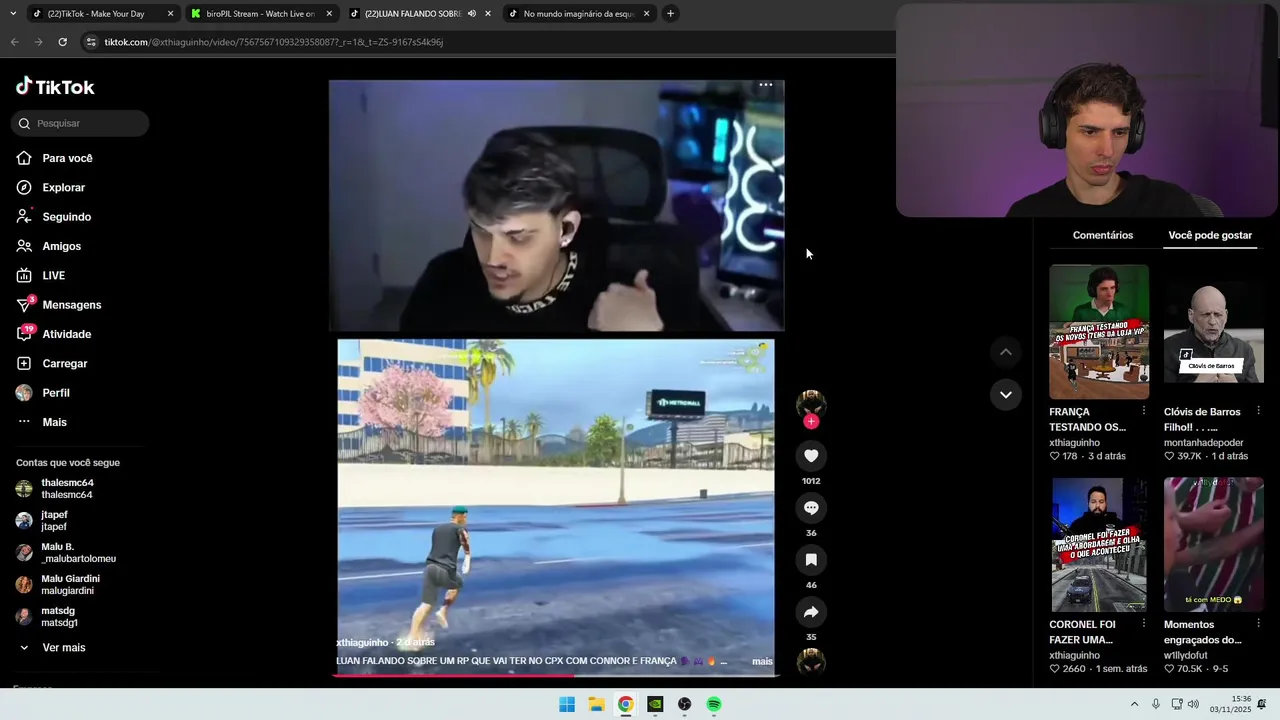Open Momentos engraçados video thumbnail
This screenshot has height=720, width=1280.
(x=1213, y=545)
